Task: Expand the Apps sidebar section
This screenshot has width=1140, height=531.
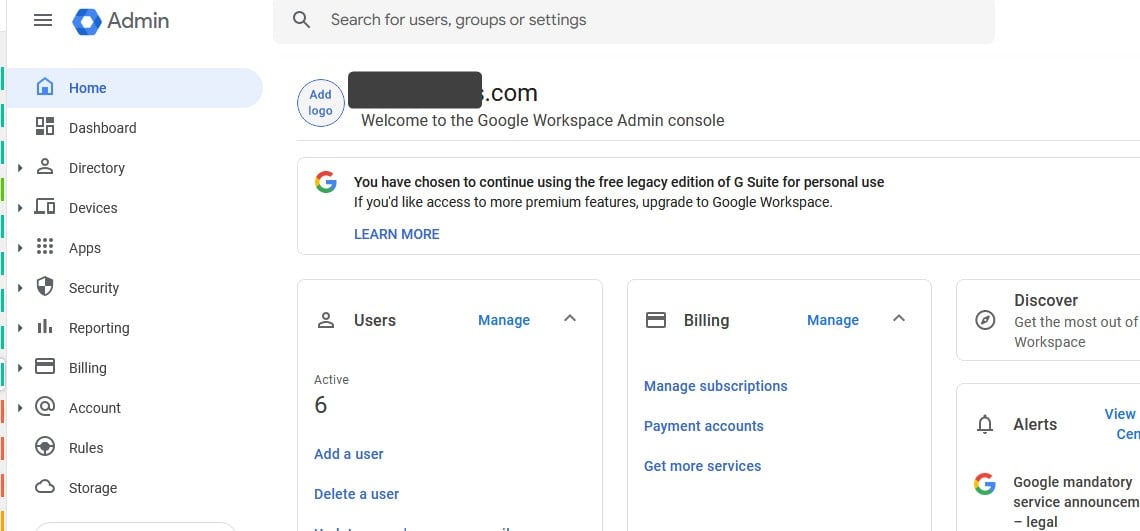Action: click(20, 248)
